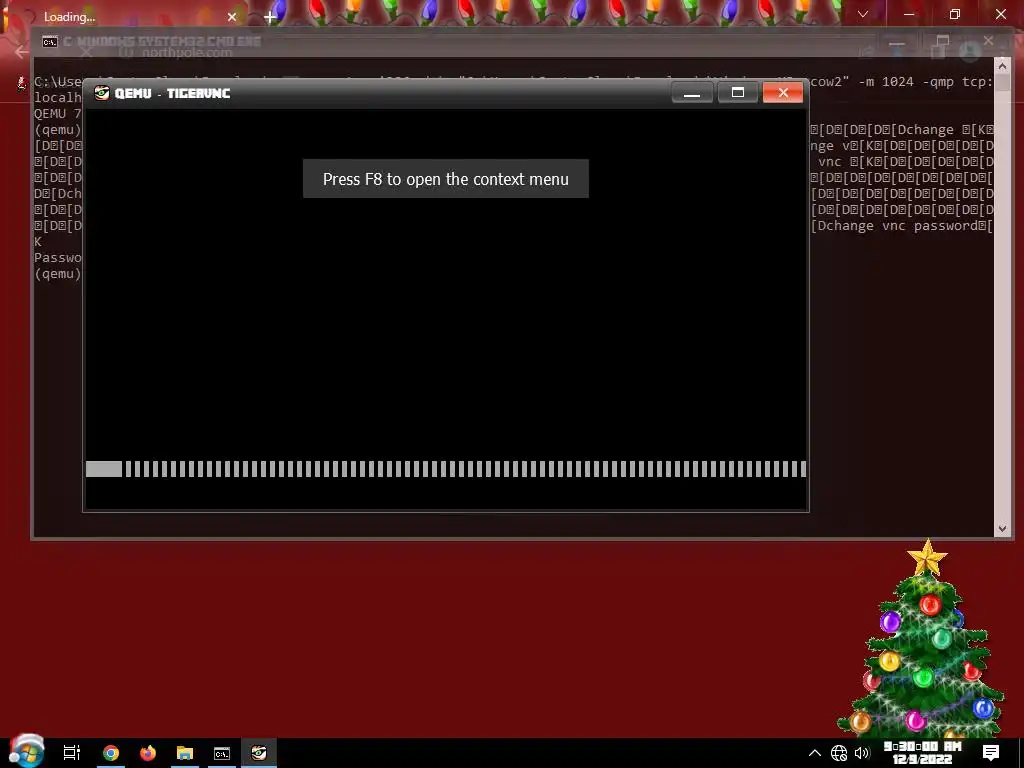Viewport: 1024px width, 768px height.
Task: Maximize the QEMU TigerVNC window
Action: point(737,93)
